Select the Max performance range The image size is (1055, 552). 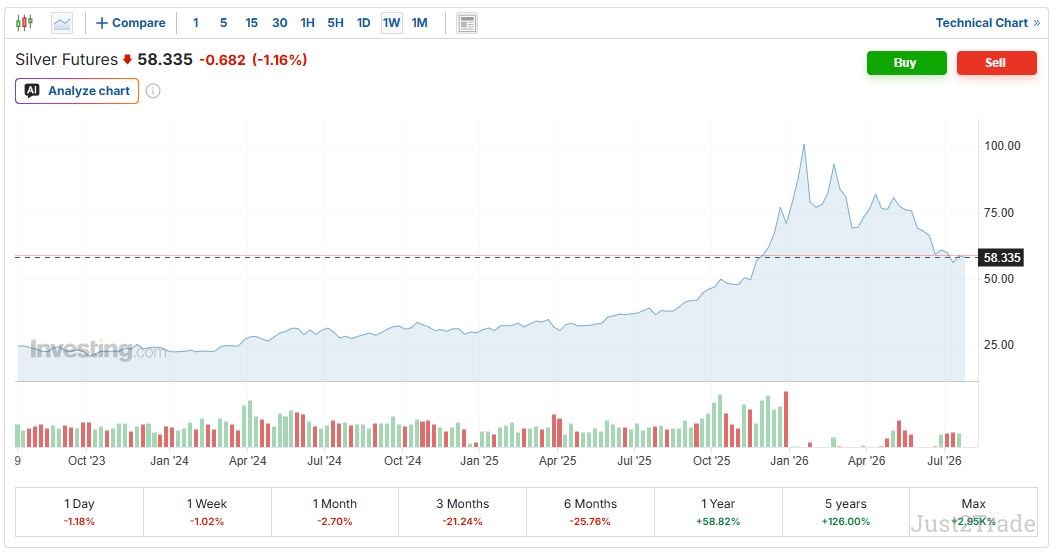974,512
